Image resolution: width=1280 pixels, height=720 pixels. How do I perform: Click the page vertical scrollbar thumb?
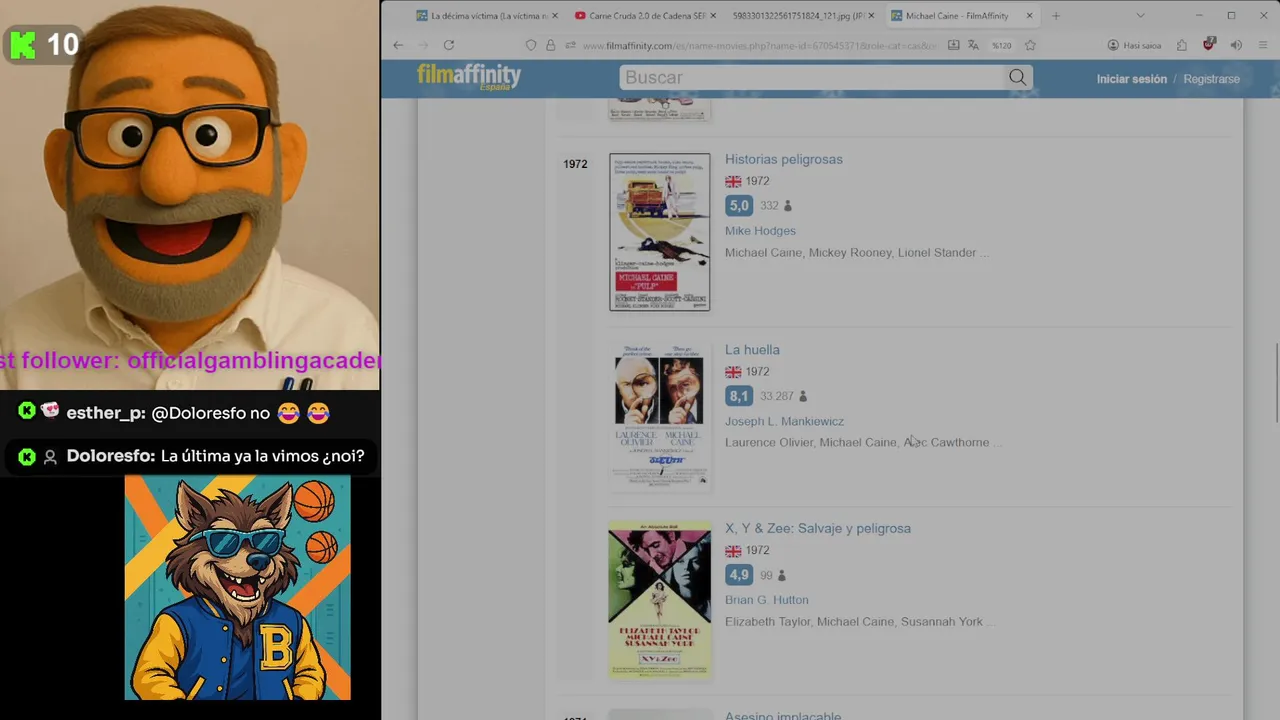[1275, 383]
